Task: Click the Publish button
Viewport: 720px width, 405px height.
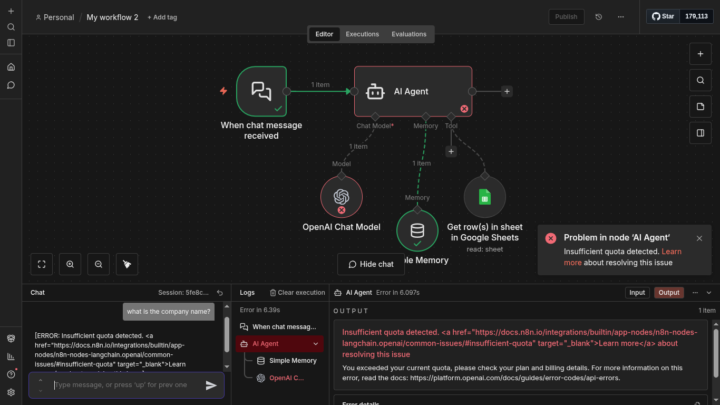Action: [566, 17]
